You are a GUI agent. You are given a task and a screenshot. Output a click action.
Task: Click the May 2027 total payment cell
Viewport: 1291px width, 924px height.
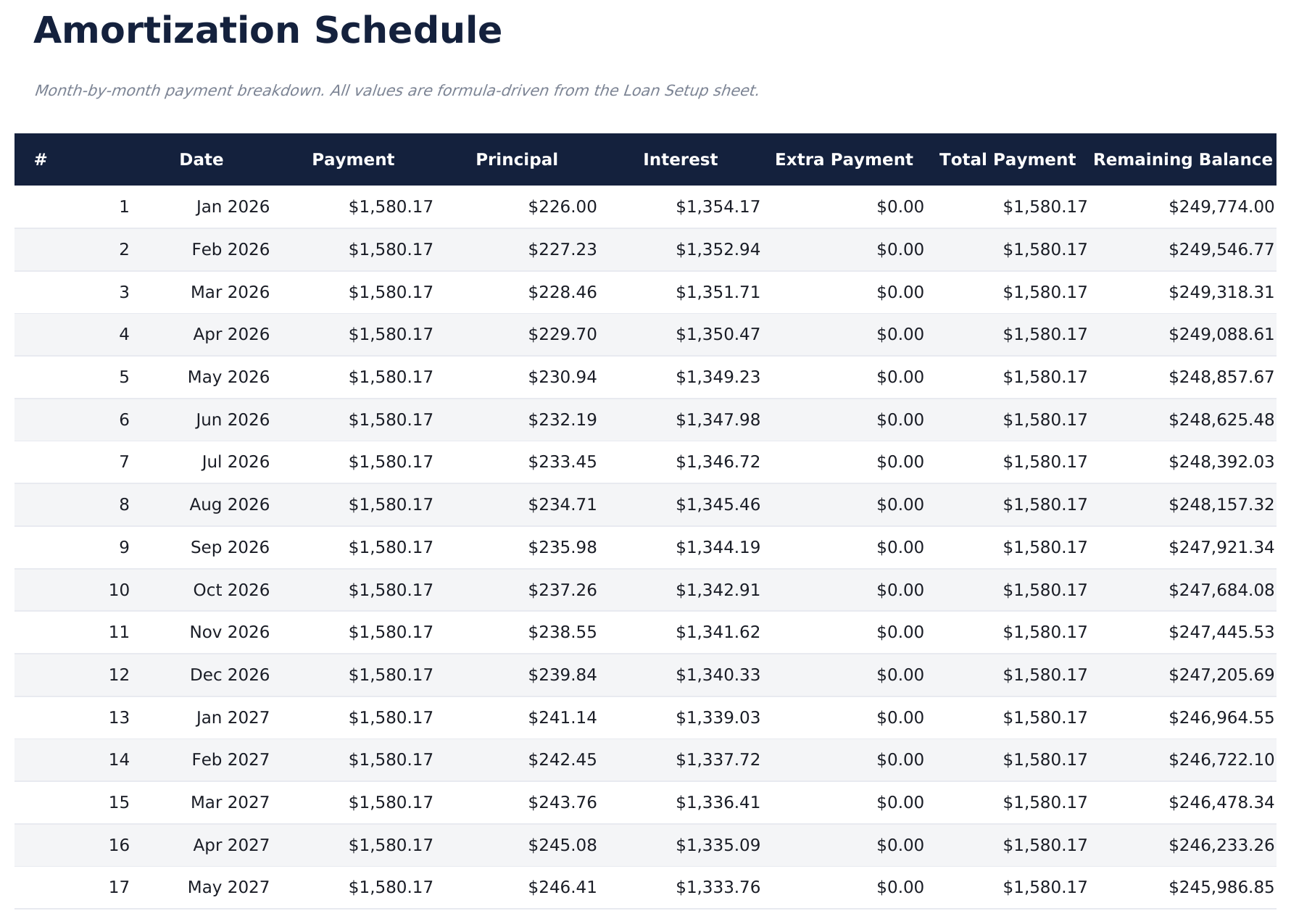coord(1045,888)
